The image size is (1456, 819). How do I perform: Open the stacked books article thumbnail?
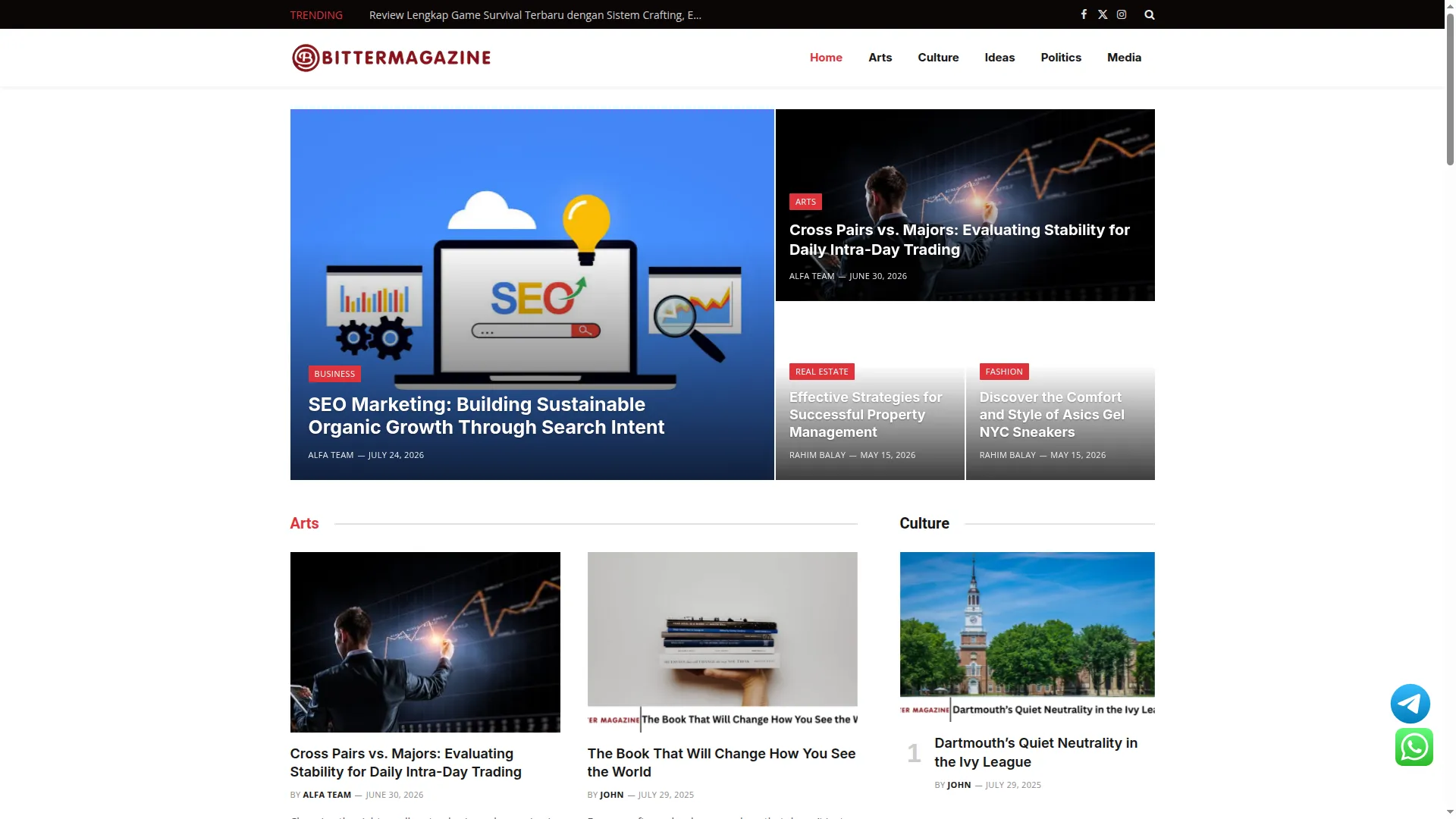click(723, 642)
